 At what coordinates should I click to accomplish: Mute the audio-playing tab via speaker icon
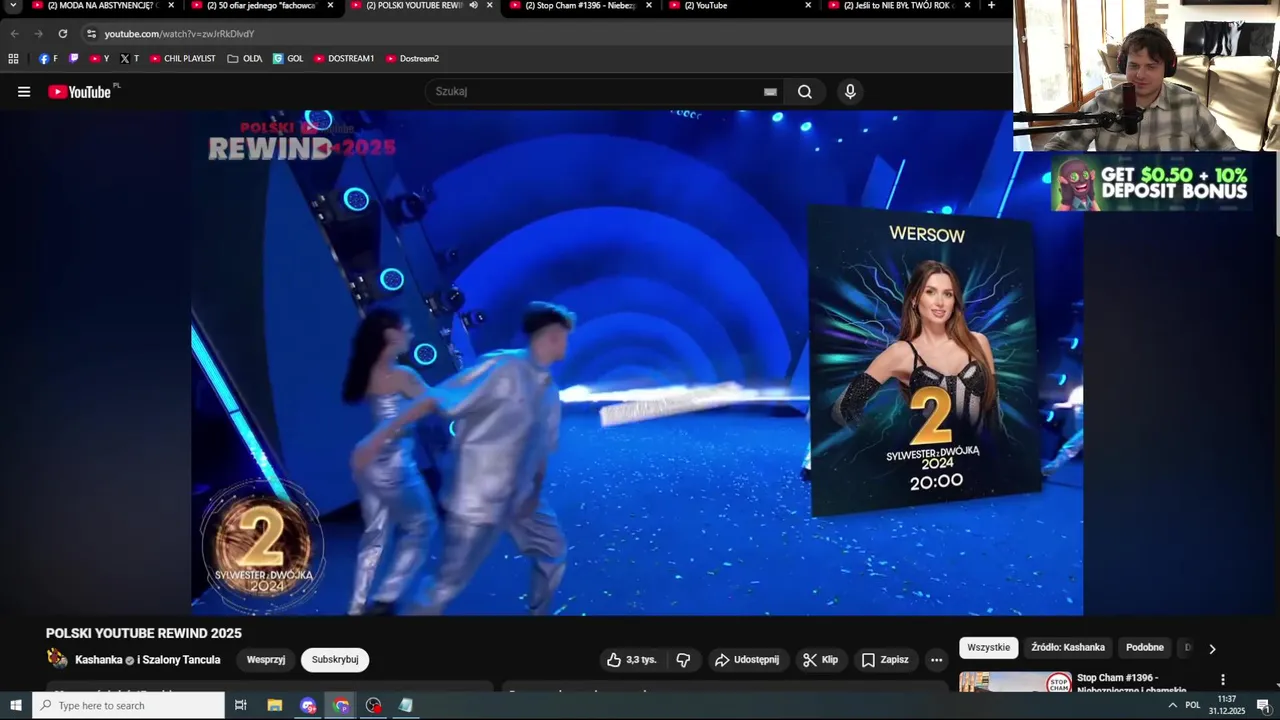474,6
